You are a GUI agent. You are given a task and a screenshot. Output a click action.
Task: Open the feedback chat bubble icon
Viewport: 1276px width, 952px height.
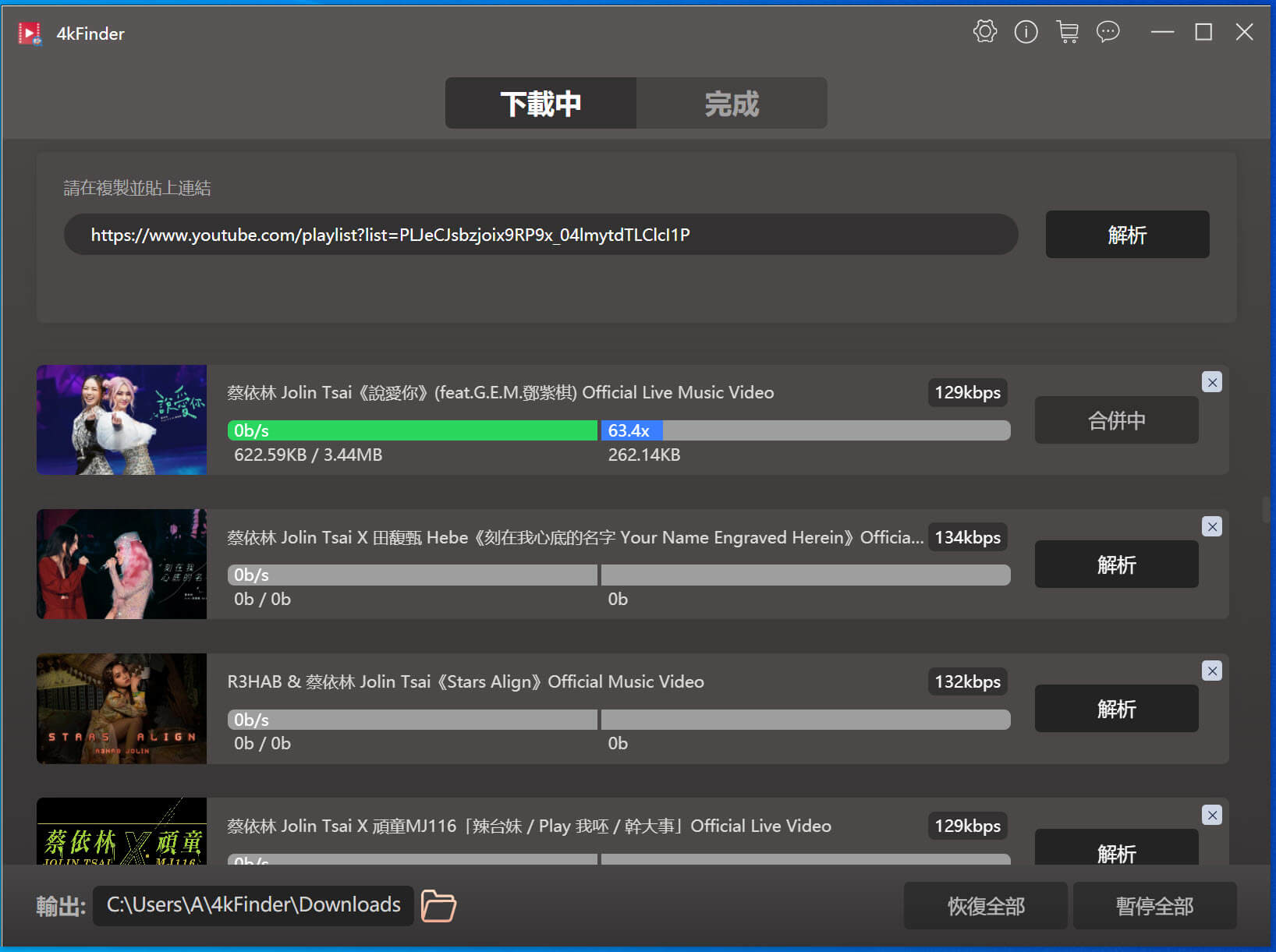[x=1108, y=32]
